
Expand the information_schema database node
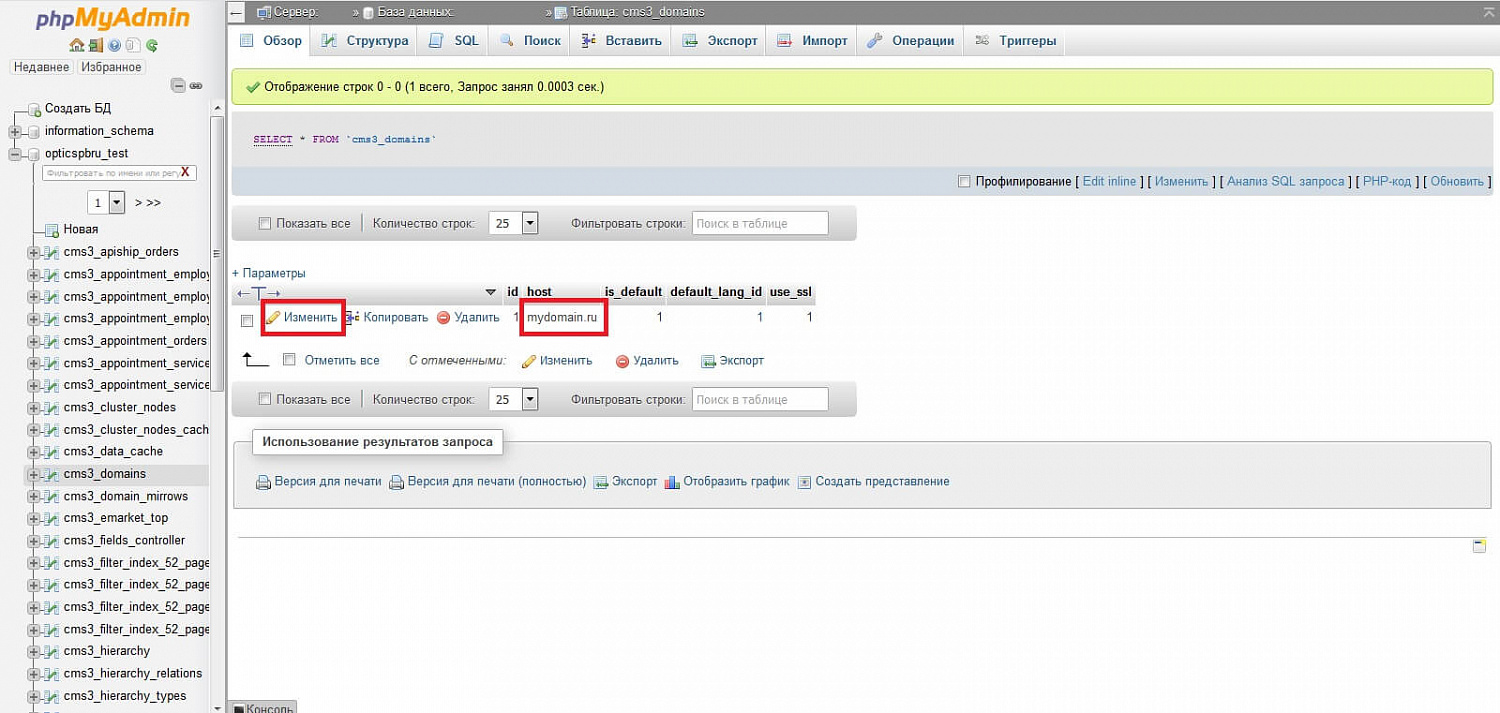pos(15,132)
